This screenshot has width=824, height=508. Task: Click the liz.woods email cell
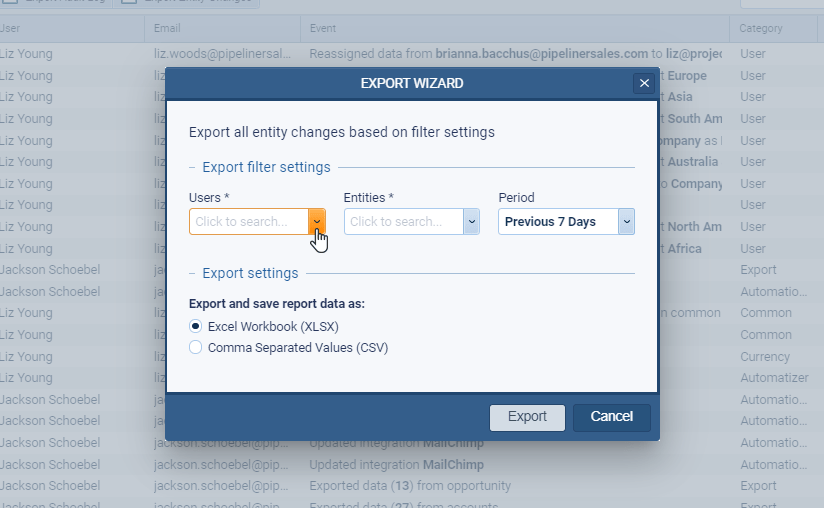click(225, 54)
